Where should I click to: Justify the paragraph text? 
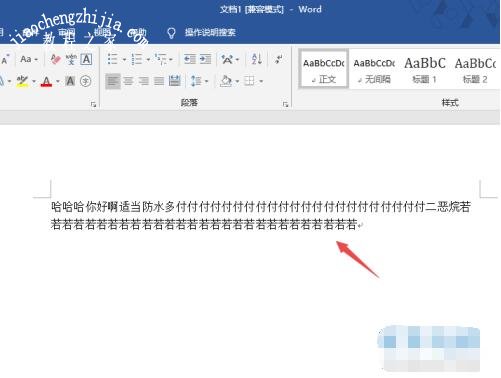159,81
